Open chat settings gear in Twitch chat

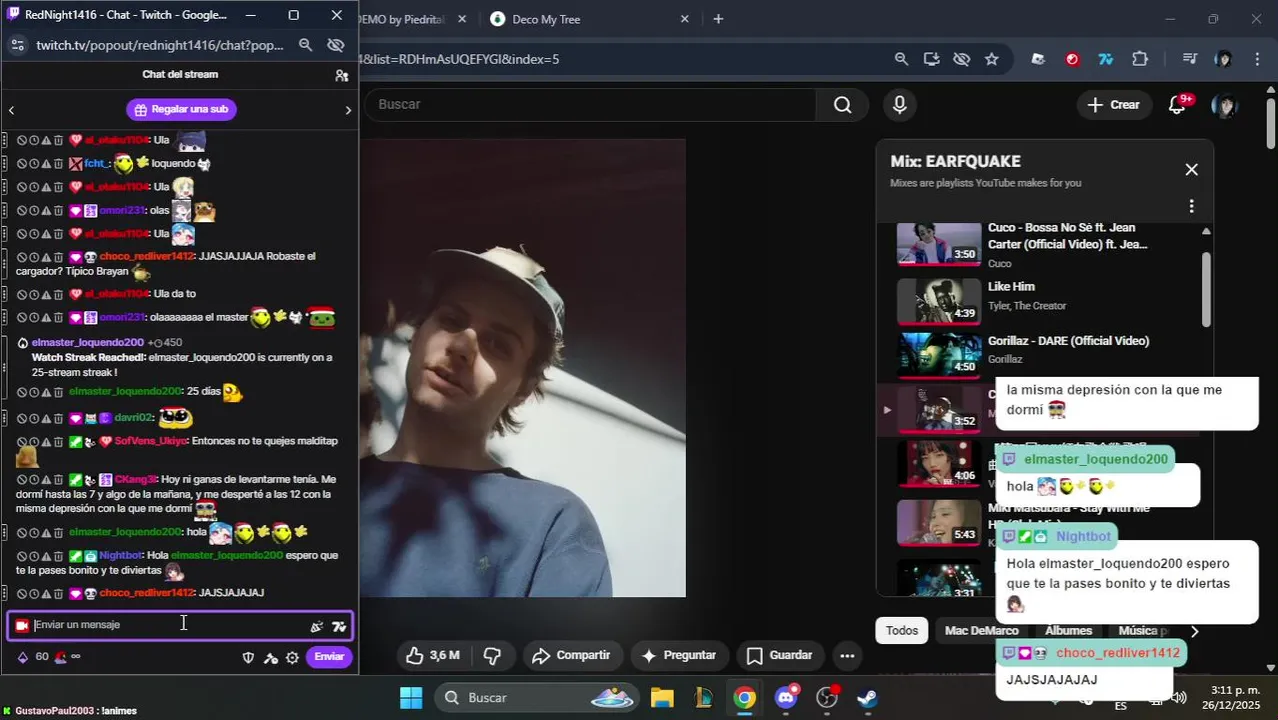[x=292, y=657]
